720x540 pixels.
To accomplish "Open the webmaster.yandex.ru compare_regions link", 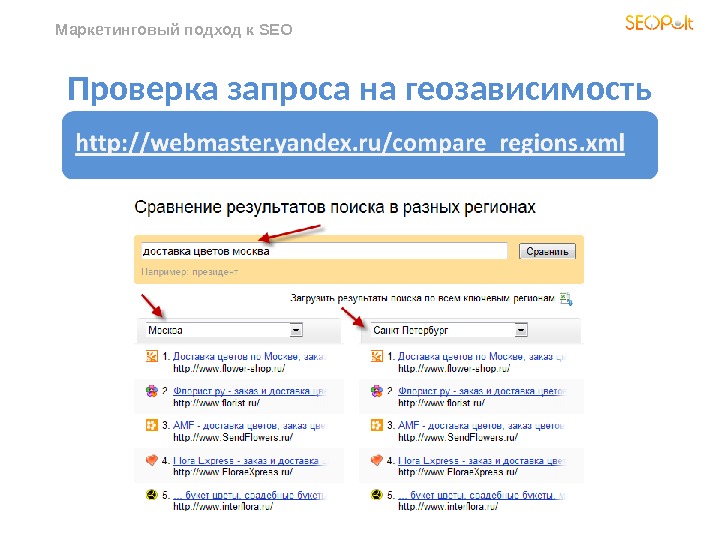I will tap(350, 143).
